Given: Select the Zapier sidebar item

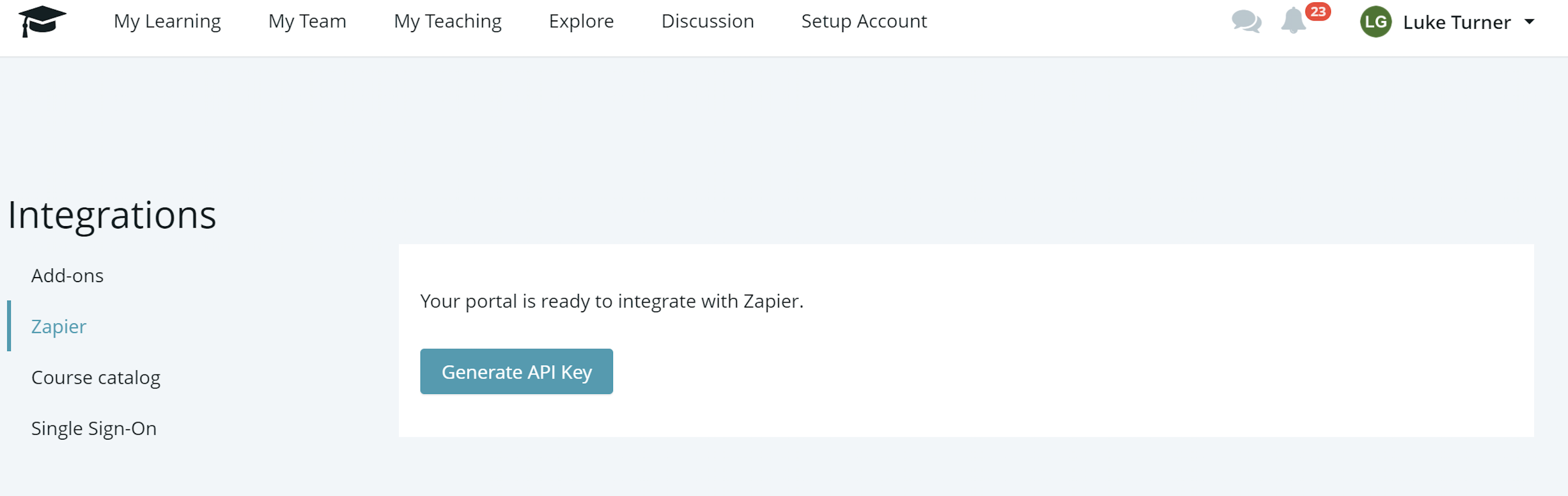Looking at the screenshot, I should coord(58,326).
